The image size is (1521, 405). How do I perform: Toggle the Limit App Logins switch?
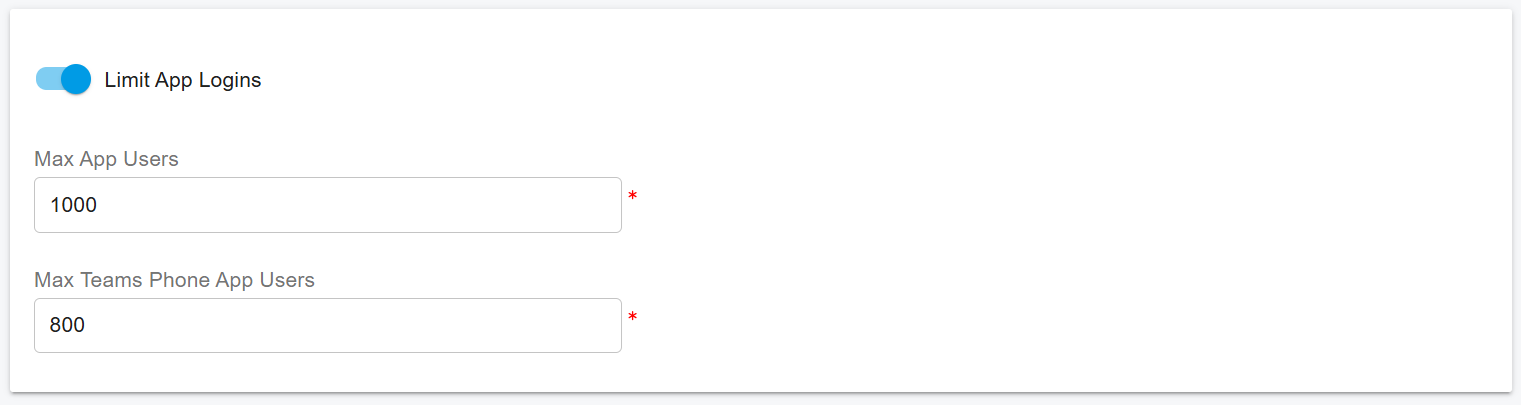[x=63, y=79]
